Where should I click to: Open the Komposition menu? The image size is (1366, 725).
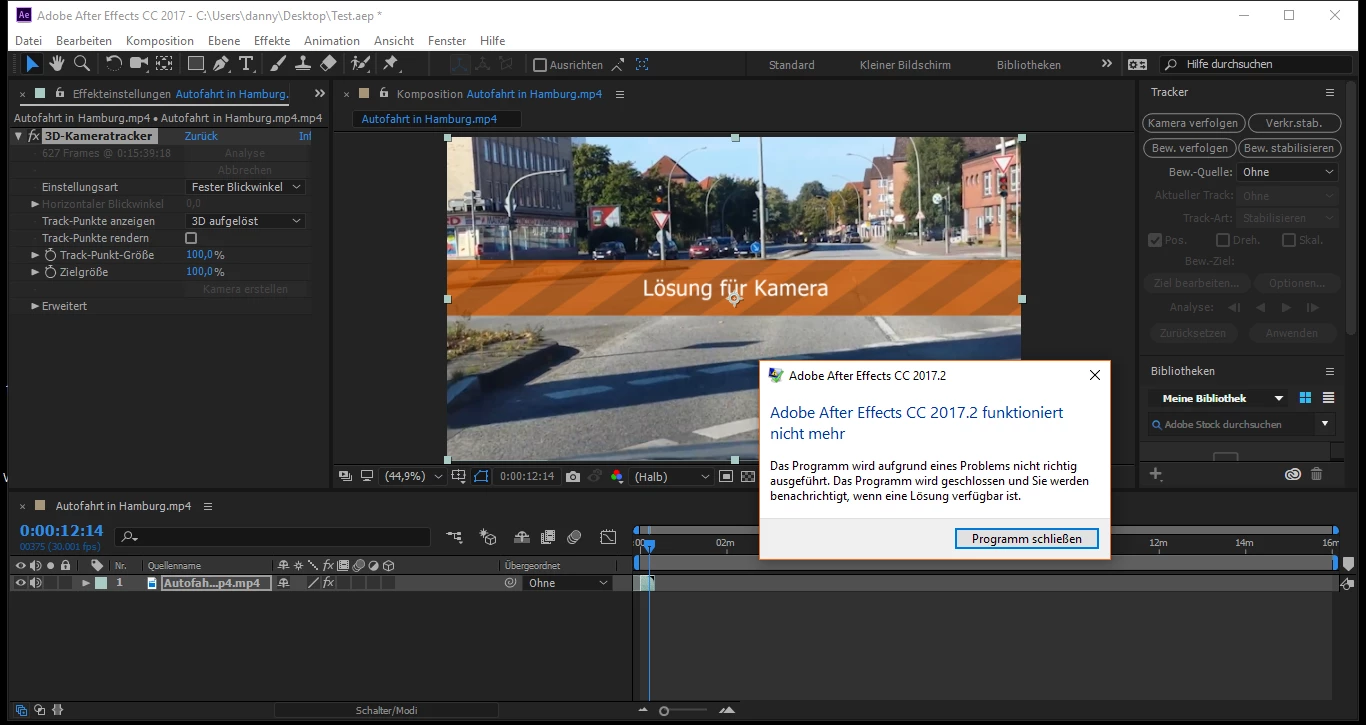coord(160,41)
